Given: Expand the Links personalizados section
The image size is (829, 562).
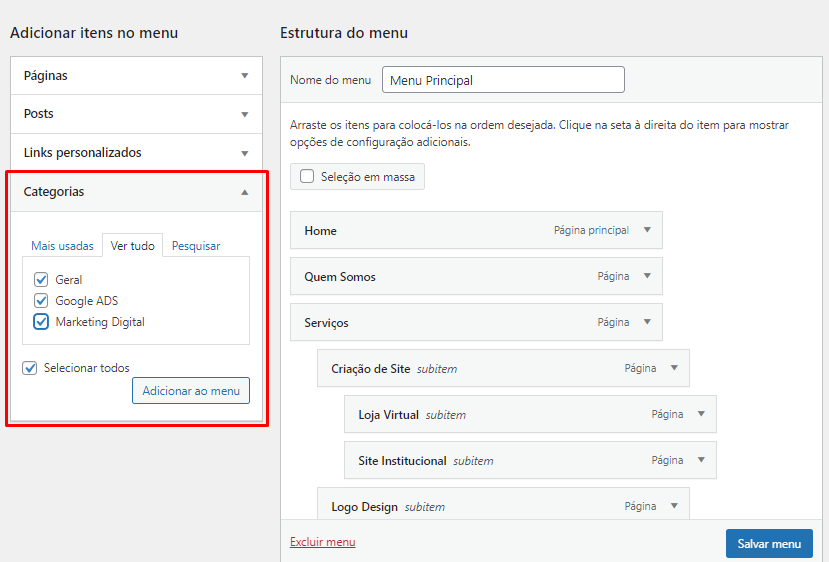Looking at the screenshot, I should pos(245,153).
